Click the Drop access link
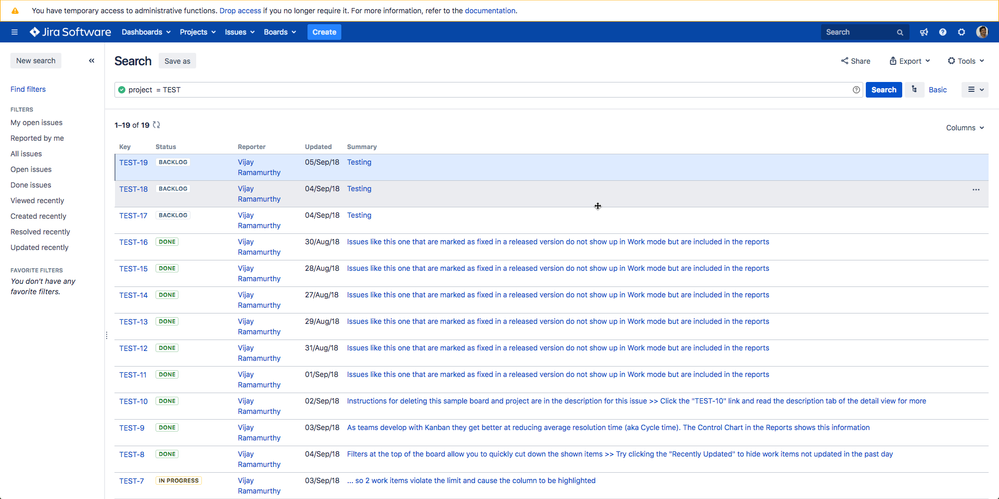Viewport: 999px width, 499px height. [240, 11]
